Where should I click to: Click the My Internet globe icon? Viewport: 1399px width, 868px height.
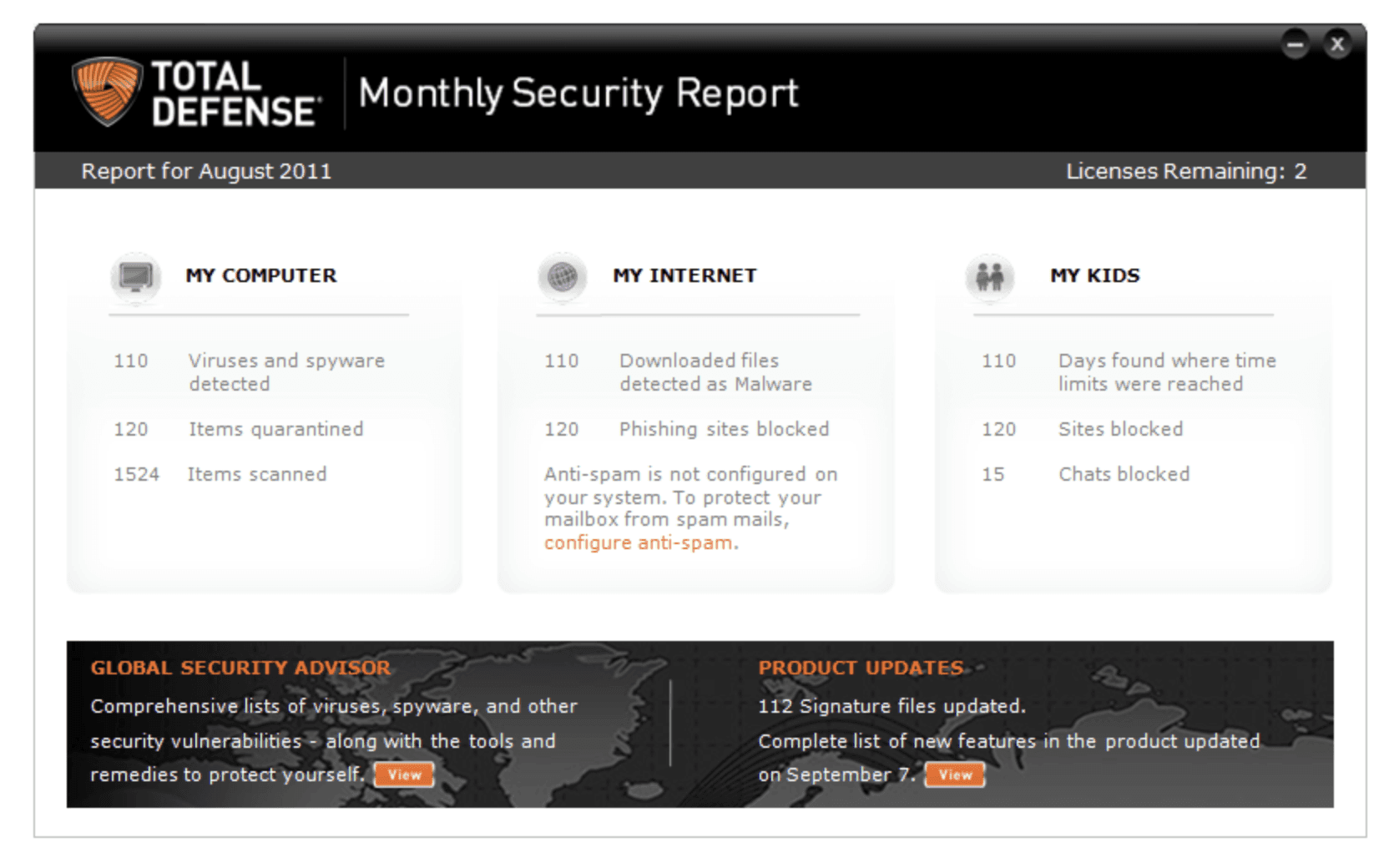click(563, 276)
